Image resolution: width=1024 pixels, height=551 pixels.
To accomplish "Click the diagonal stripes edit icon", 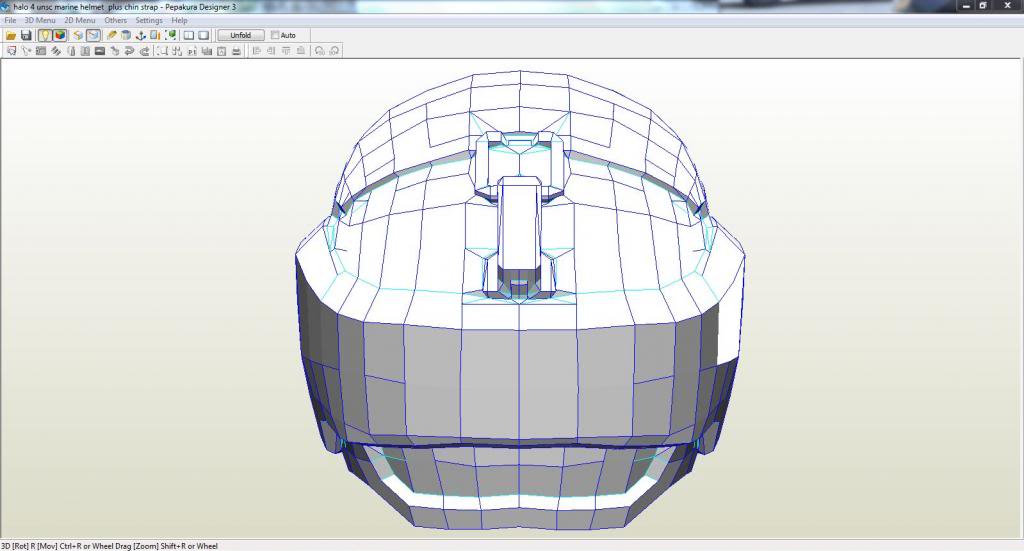I will (x=56, y=51).
